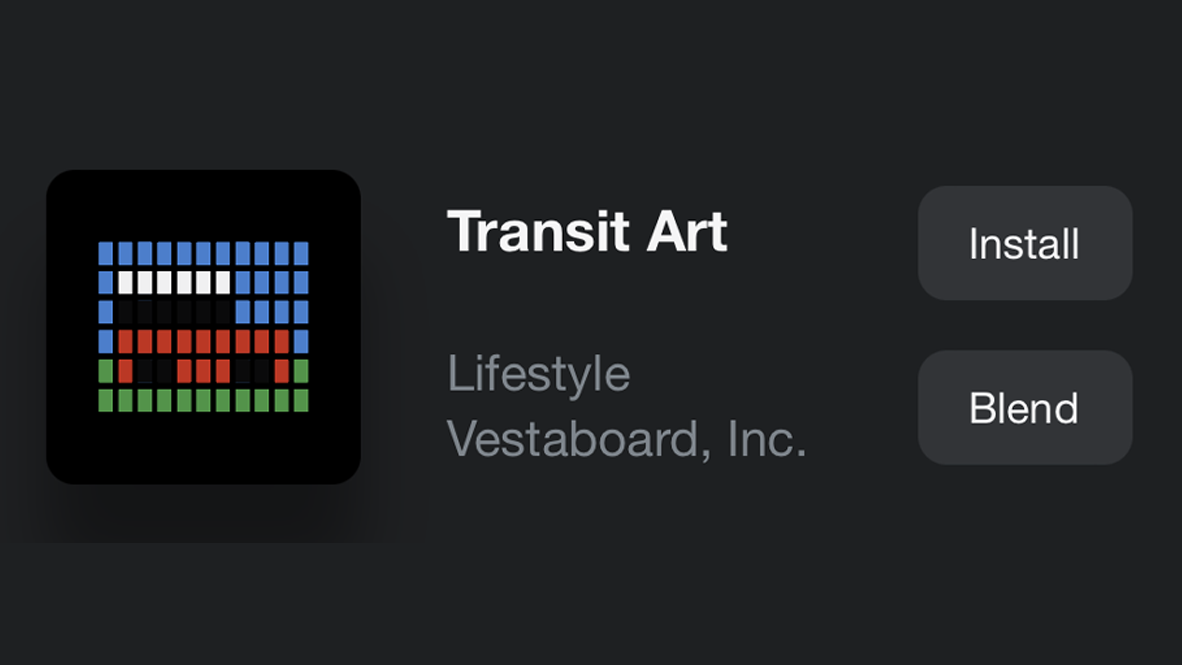
Task: Open the Transit Art app icon
Action: (203, 327)
